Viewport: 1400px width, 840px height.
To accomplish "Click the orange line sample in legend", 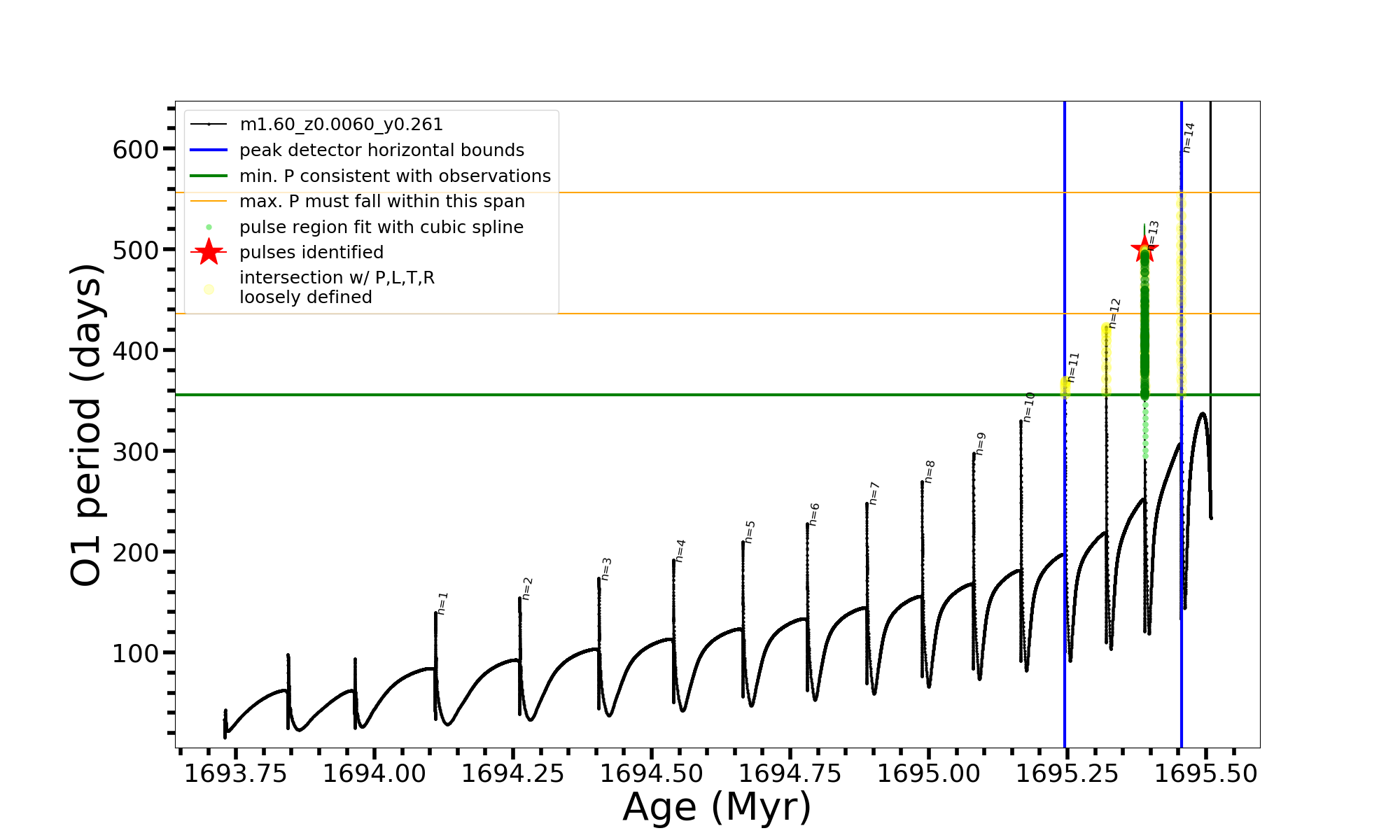I will tap(209, 202).
